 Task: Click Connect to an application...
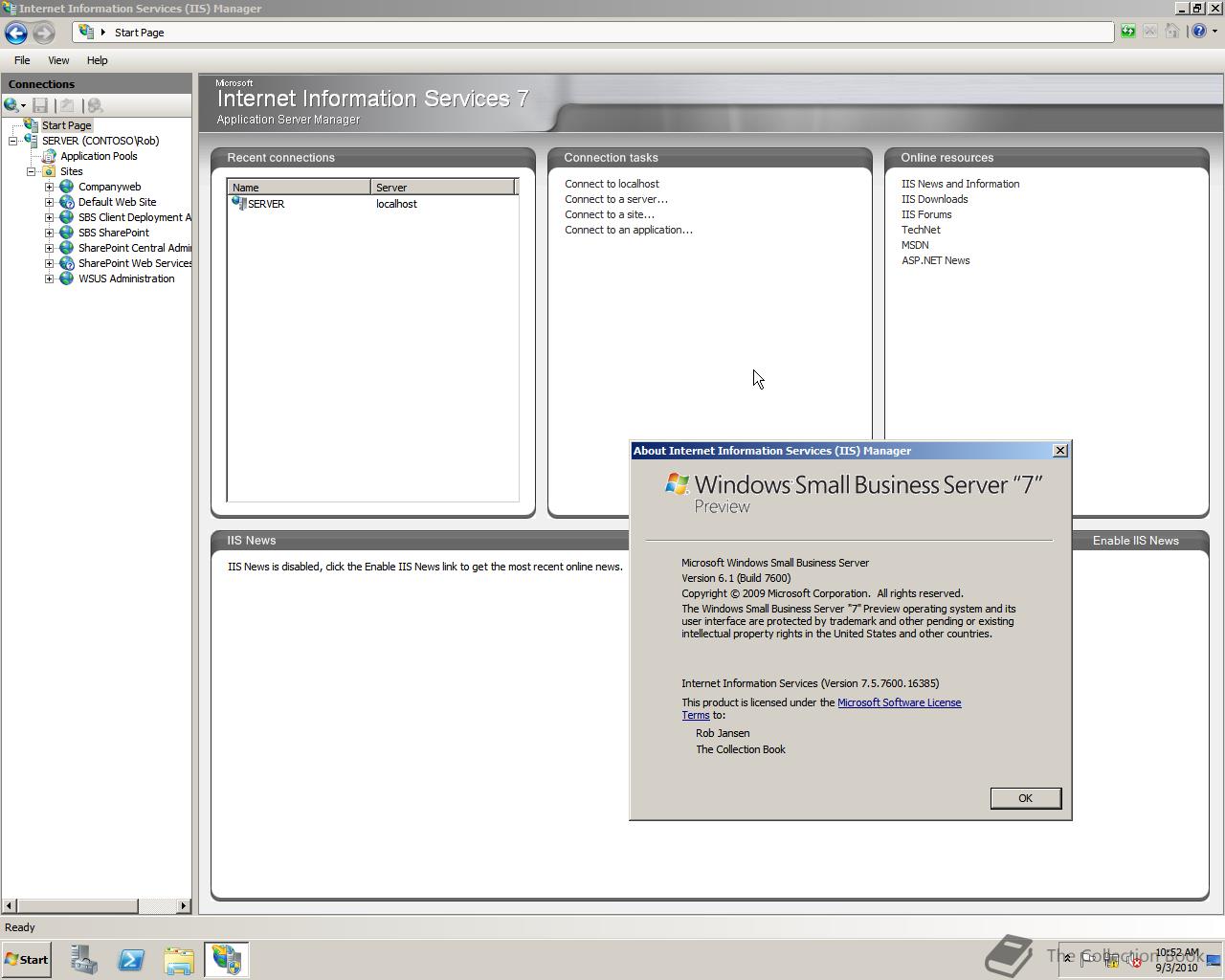point(629,230)
